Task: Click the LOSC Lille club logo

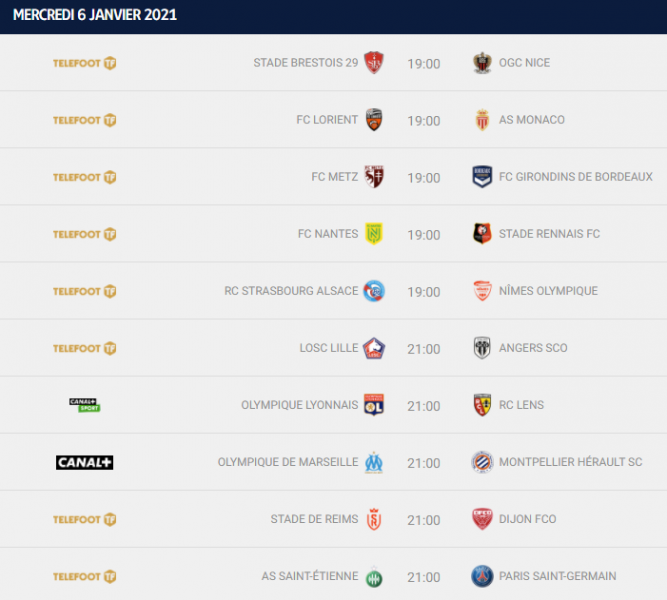Action: coord(374,348)
